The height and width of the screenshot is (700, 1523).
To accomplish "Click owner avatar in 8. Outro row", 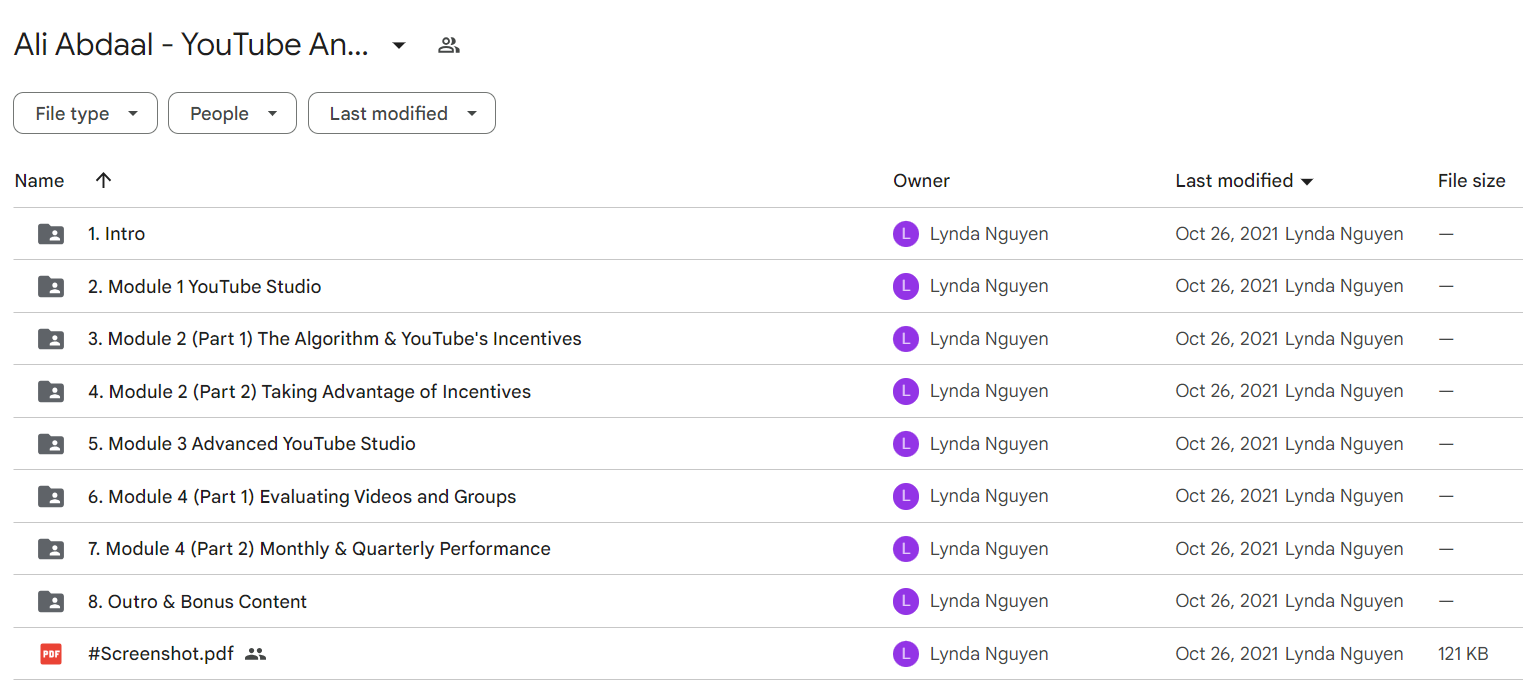I will tap(905, 602).
